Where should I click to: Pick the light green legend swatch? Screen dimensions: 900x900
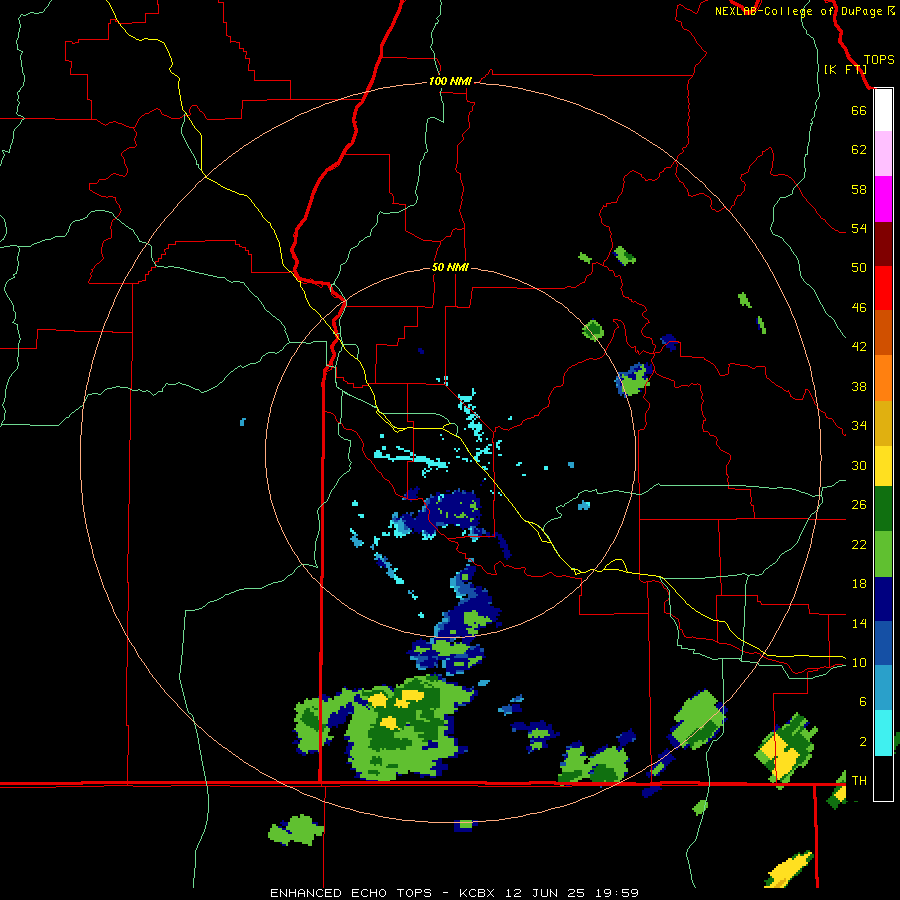[x=883, y=554]
